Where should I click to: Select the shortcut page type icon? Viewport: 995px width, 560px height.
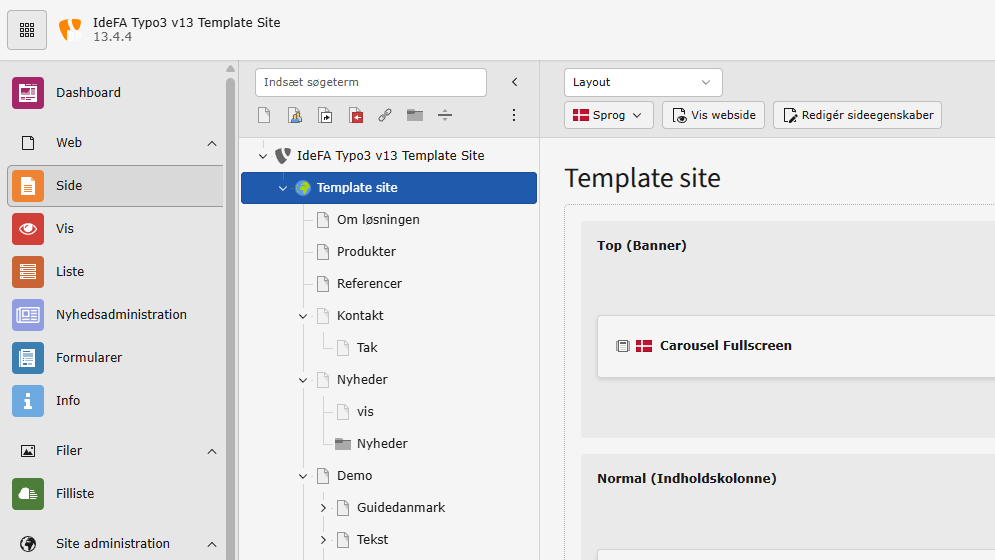[x=325, y=116]
